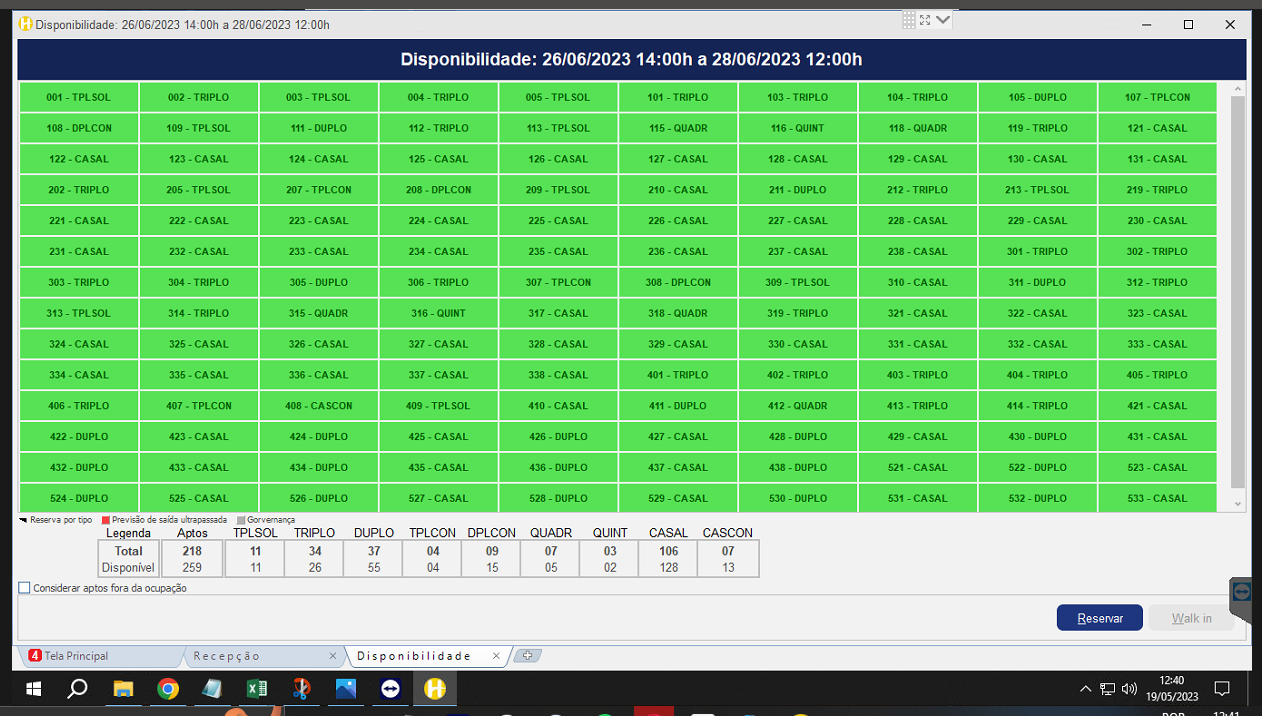Open the TeamViewer side panel tab

click(x=1242, y=592)
